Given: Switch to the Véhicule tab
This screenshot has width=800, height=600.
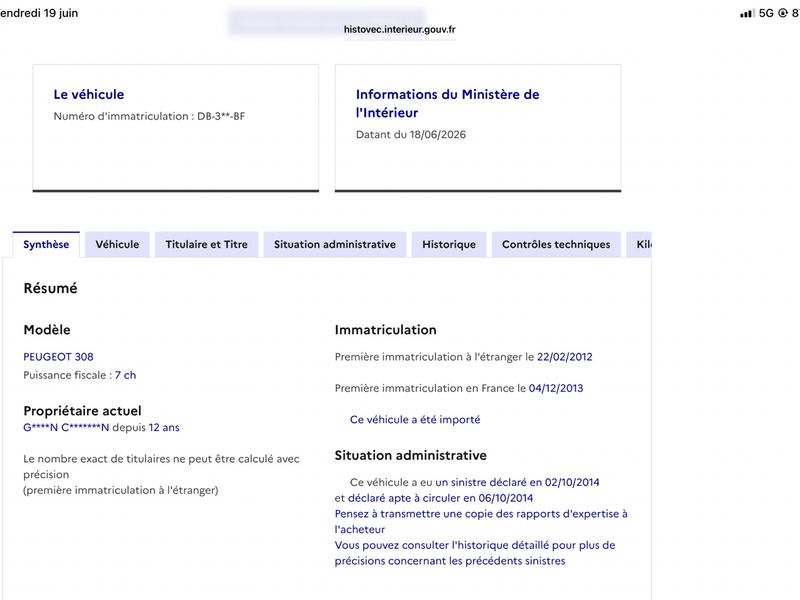Looking at the screenshot, I should (117, 244).
